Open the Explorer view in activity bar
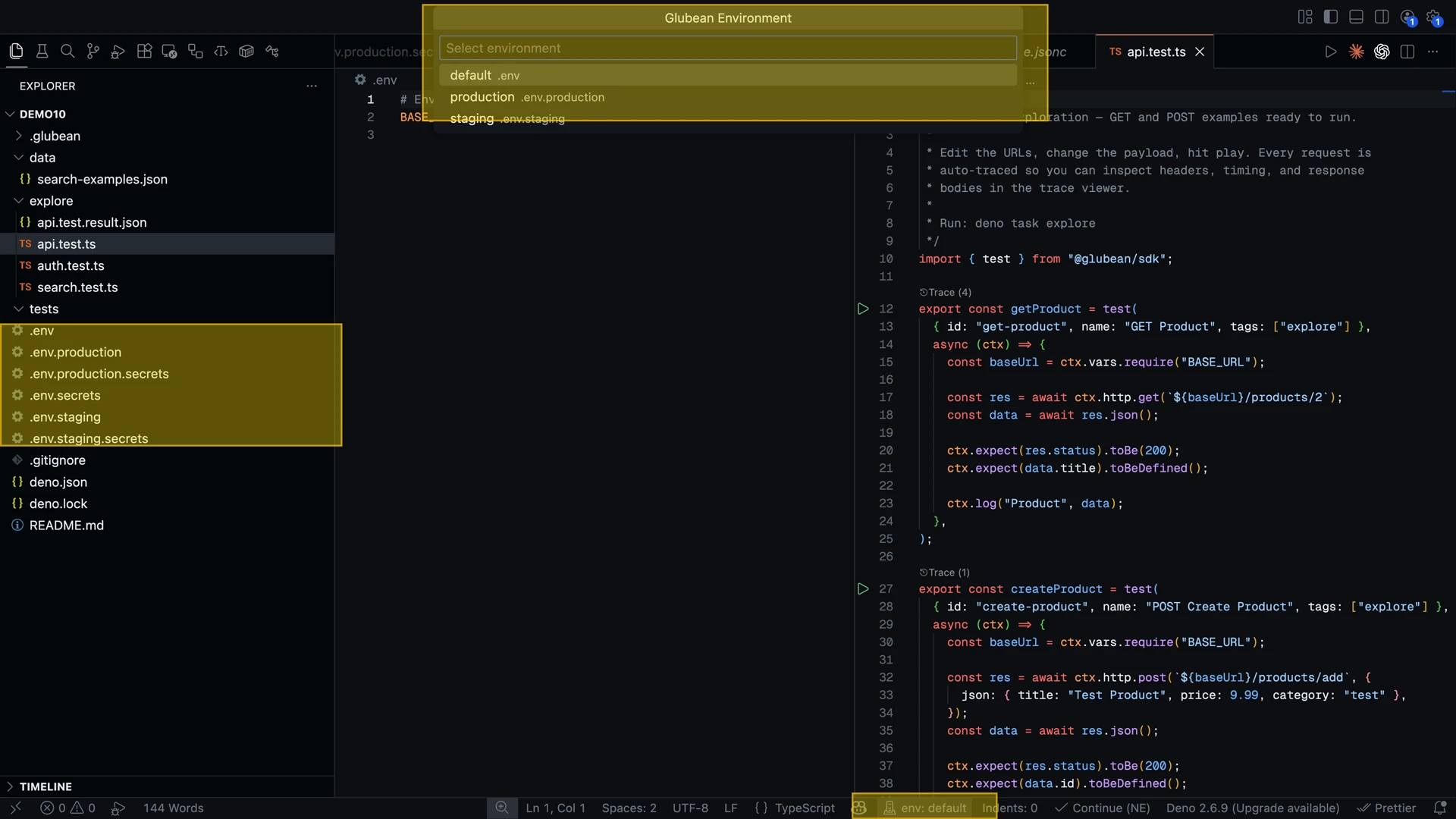Image resolution: width=1456 pixels, height=819 pixels. pyautogui.click(x=16, y=51)
